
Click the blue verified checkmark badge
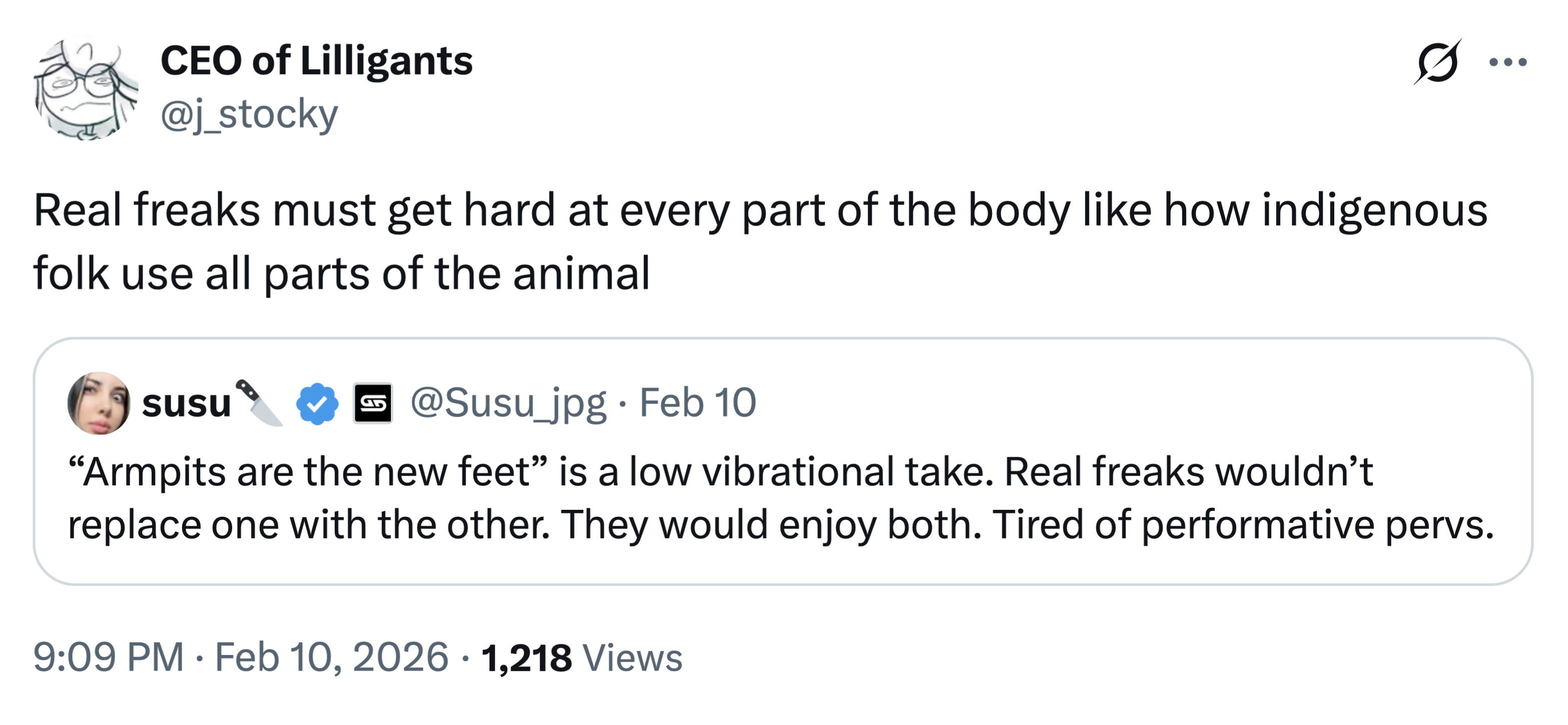click(x=317, y=403)
